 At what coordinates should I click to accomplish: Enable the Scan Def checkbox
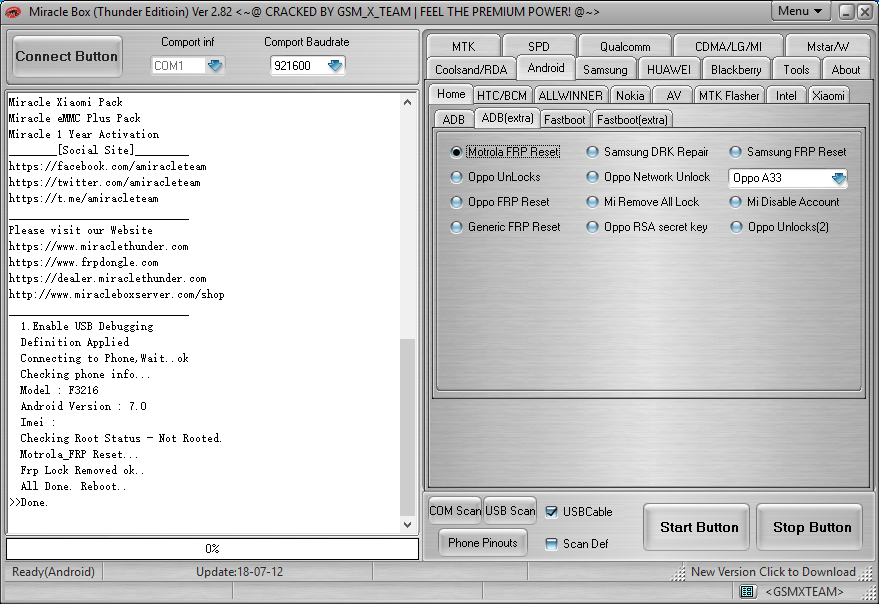click(552, 543)
